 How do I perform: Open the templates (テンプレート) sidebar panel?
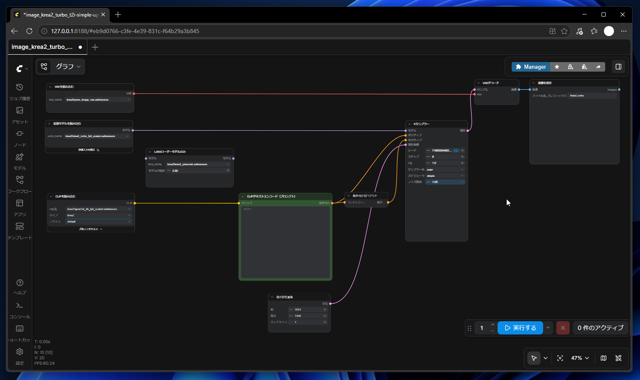20,231
